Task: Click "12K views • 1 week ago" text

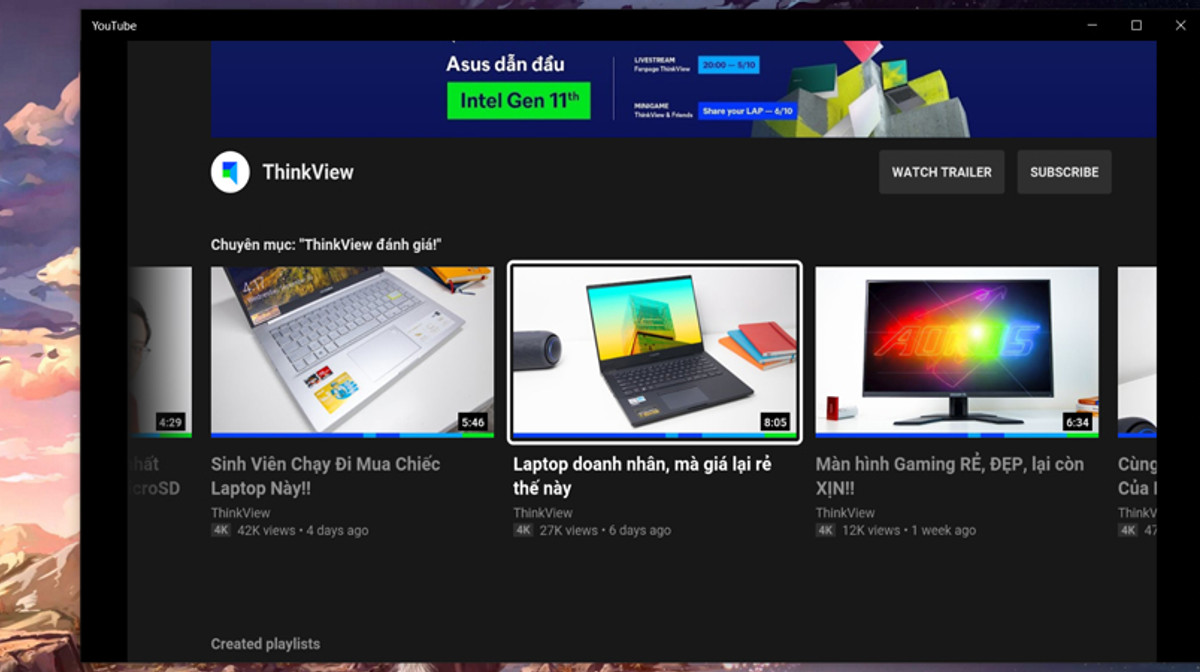Action: (908, 530)
